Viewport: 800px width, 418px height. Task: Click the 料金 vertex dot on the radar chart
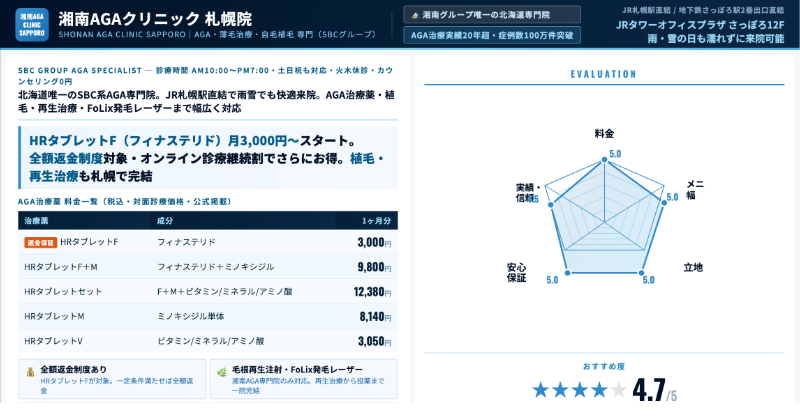(x=604, y=159)
